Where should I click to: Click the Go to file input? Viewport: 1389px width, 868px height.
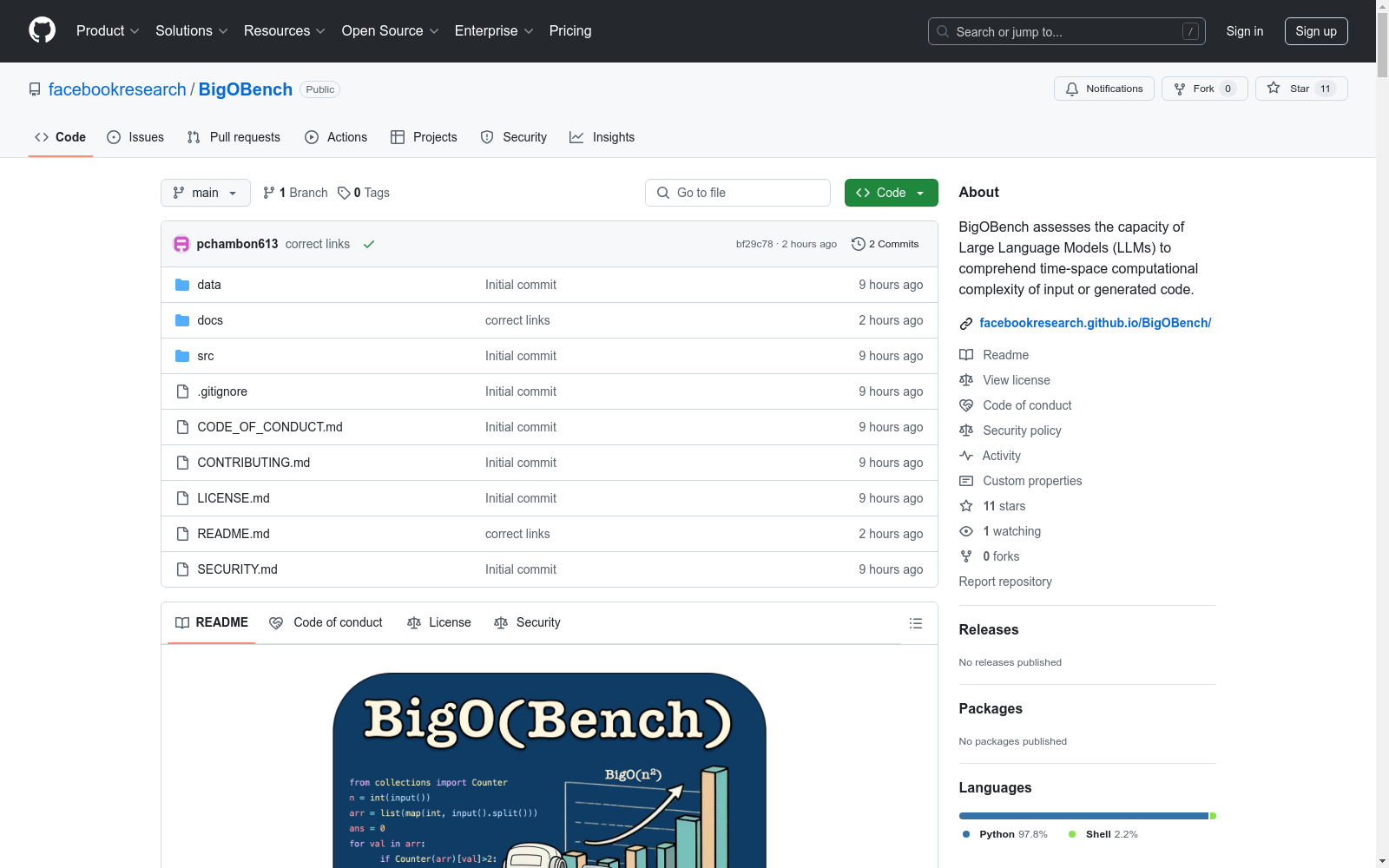[x=738, y=193]
